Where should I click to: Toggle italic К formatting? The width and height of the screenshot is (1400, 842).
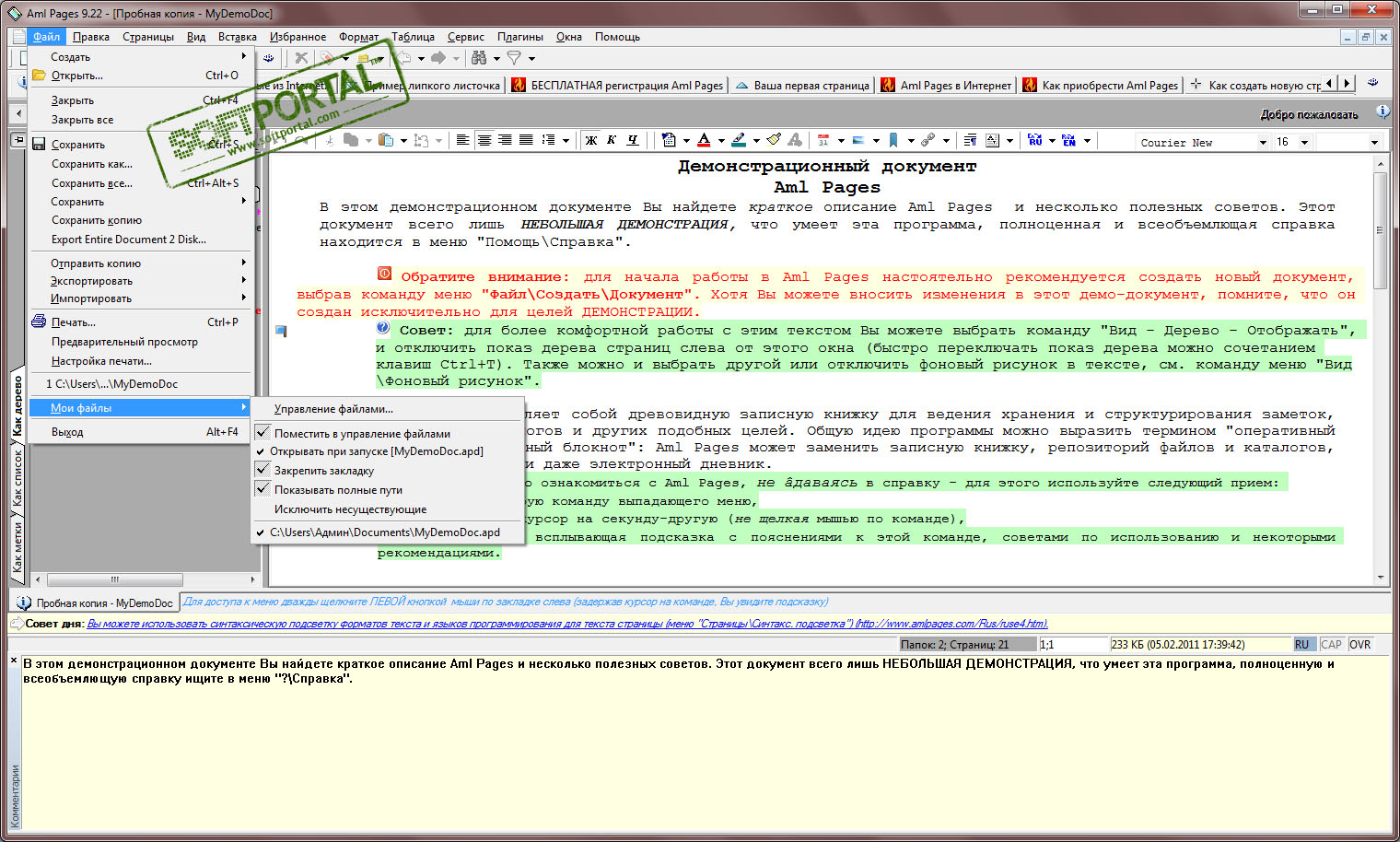pyautogui.click(x=612, y=140)
